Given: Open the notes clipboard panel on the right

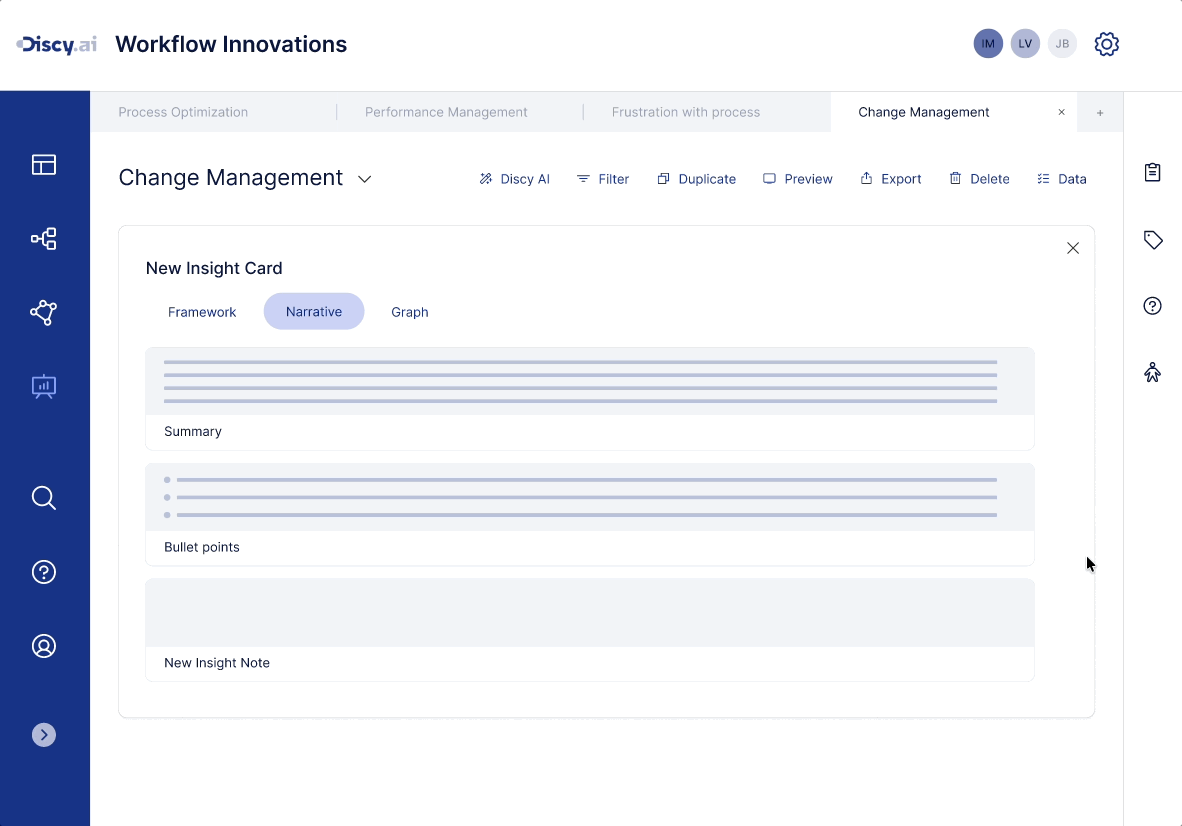Looking at the screenshot, I should click(x=1152, y=172).
